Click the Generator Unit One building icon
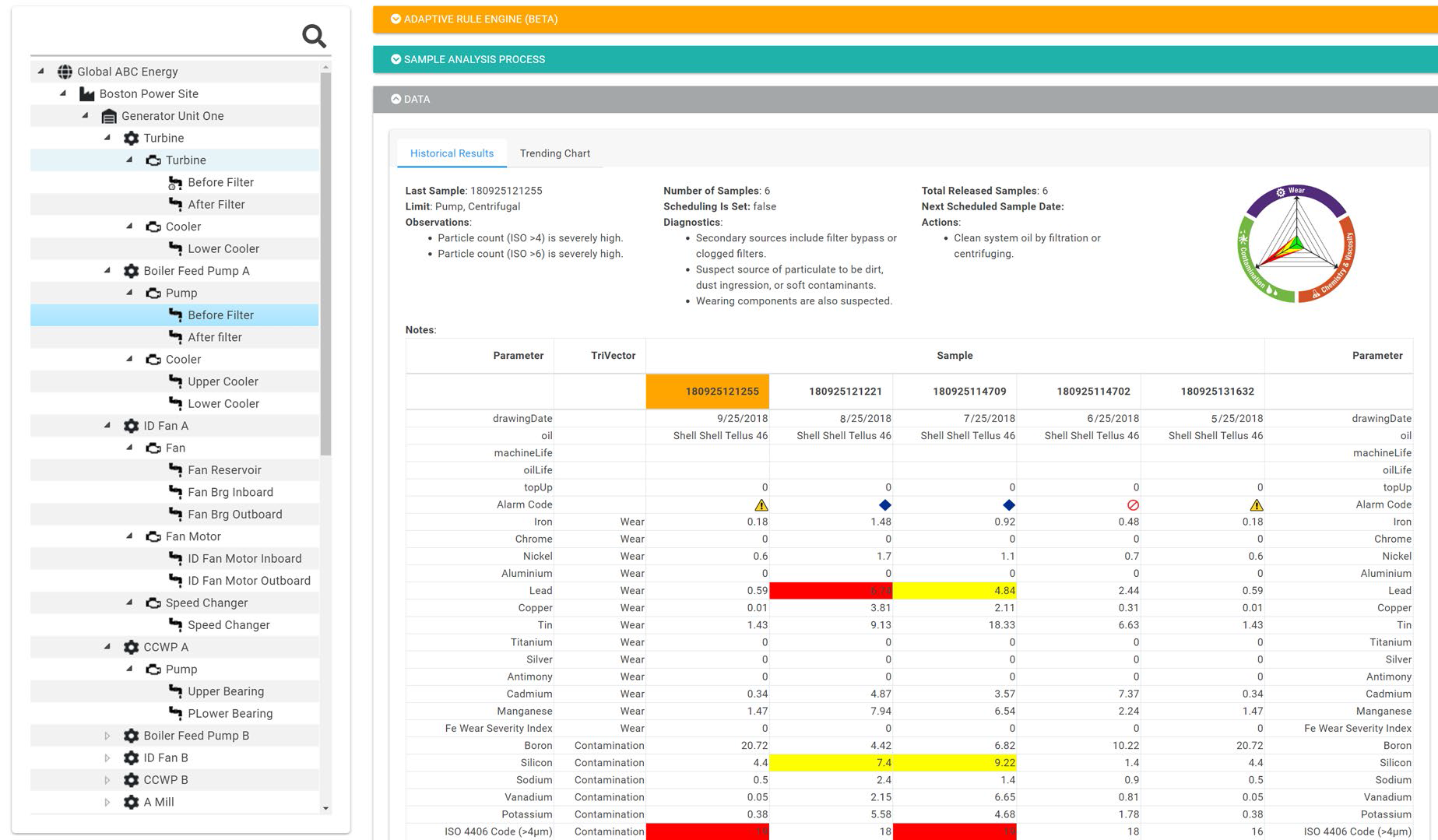 pyautogui.click(x=109, y=116)
